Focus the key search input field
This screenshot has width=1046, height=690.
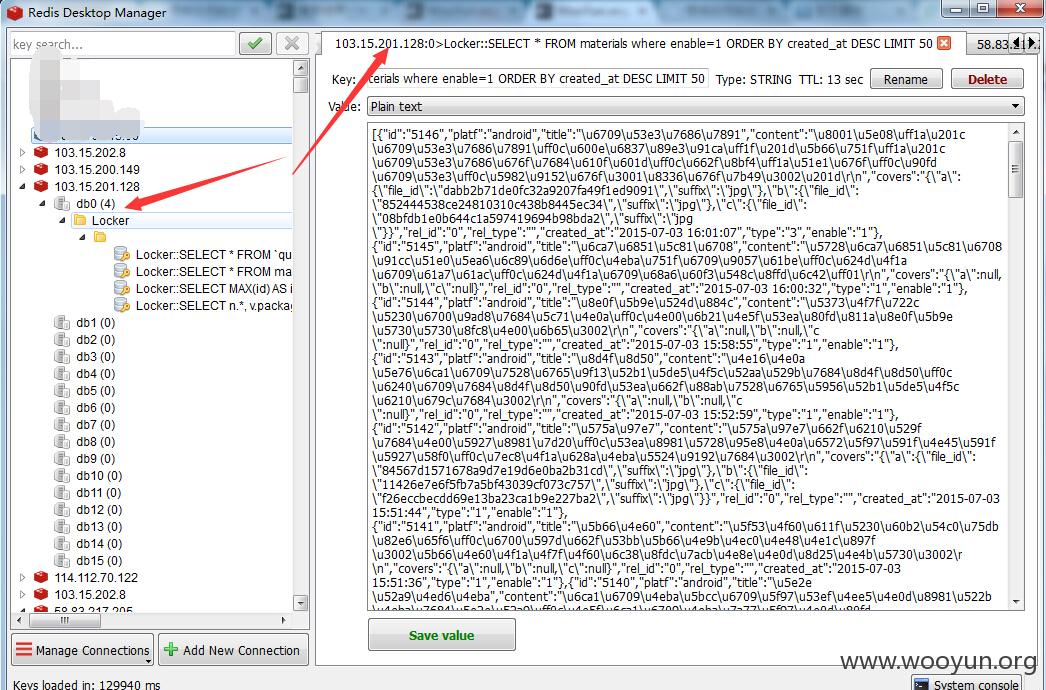pyautogui.click(x=123, y=44)
